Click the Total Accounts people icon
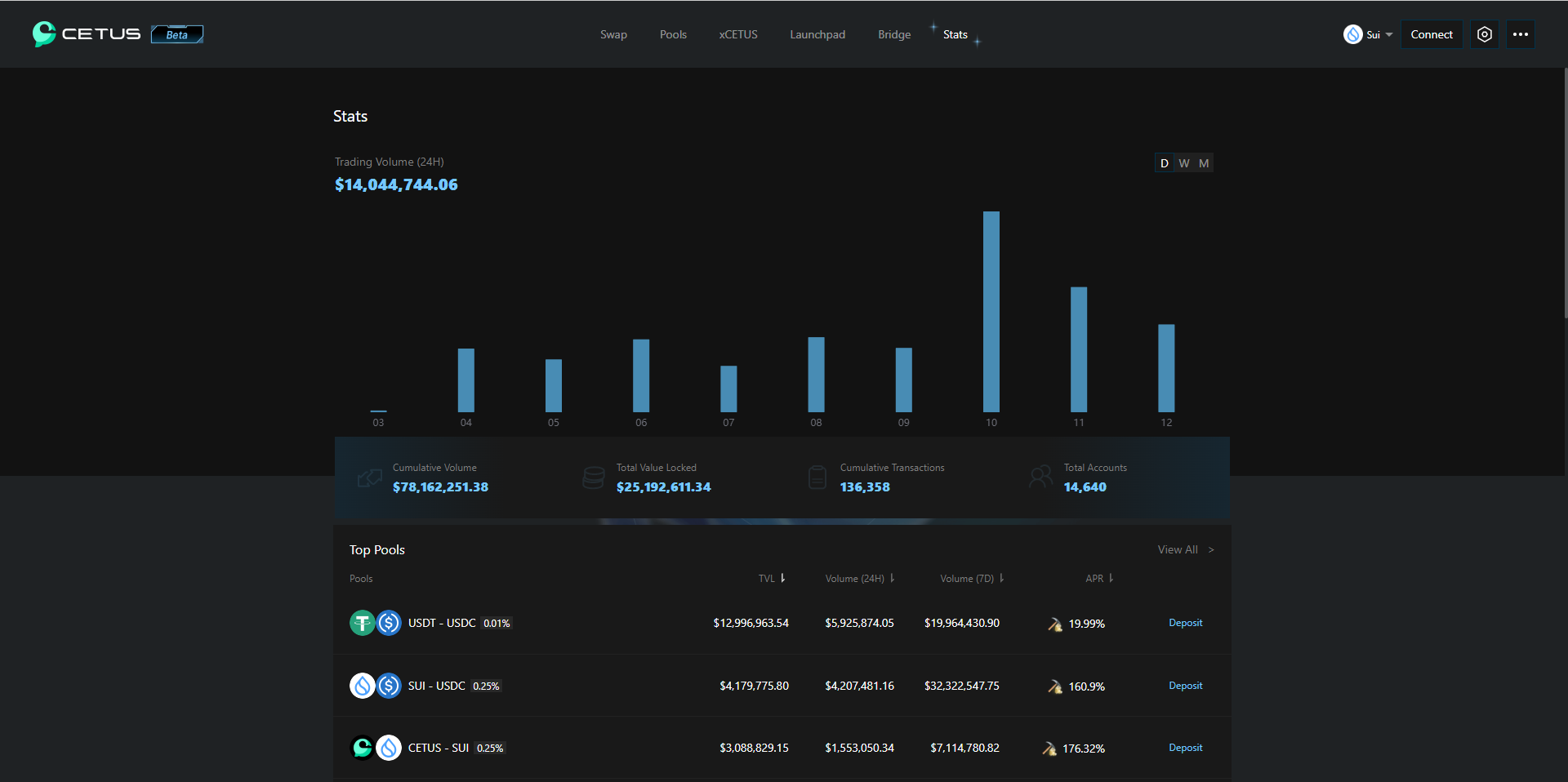 [x=1041, y=477]
